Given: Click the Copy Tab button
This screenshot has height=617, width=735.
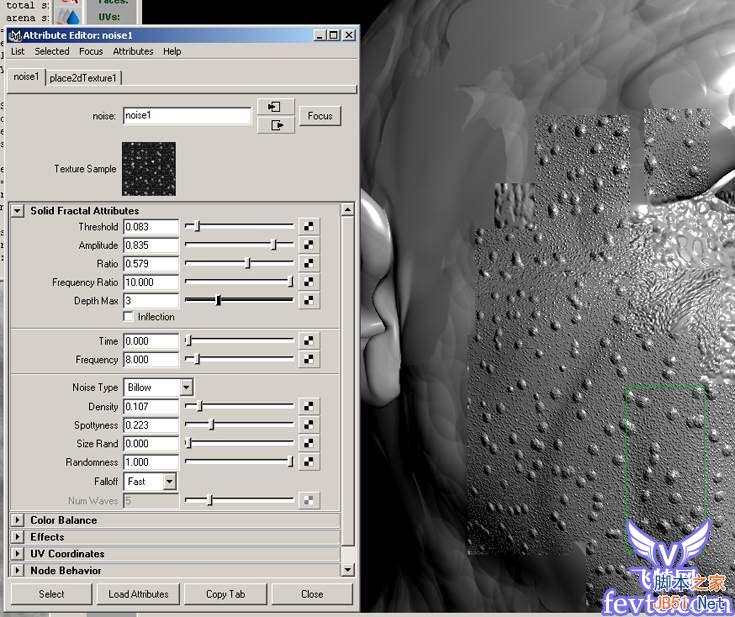Looking at the screenshot, I should pos(225,594).
